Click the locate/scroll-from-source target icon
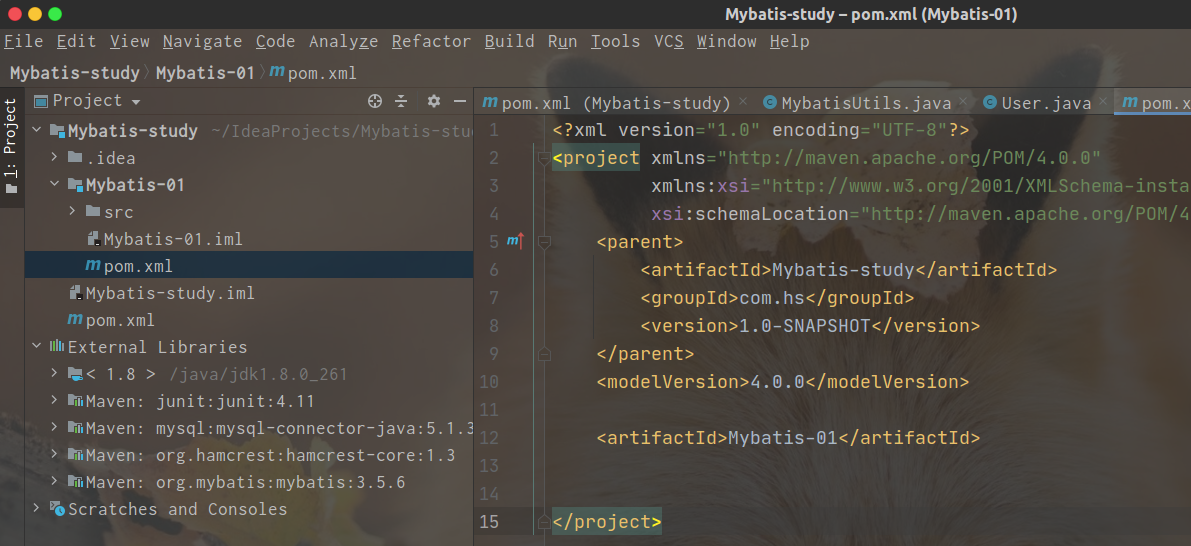Viewport: 1191px width, 546px height. point(374,101)
